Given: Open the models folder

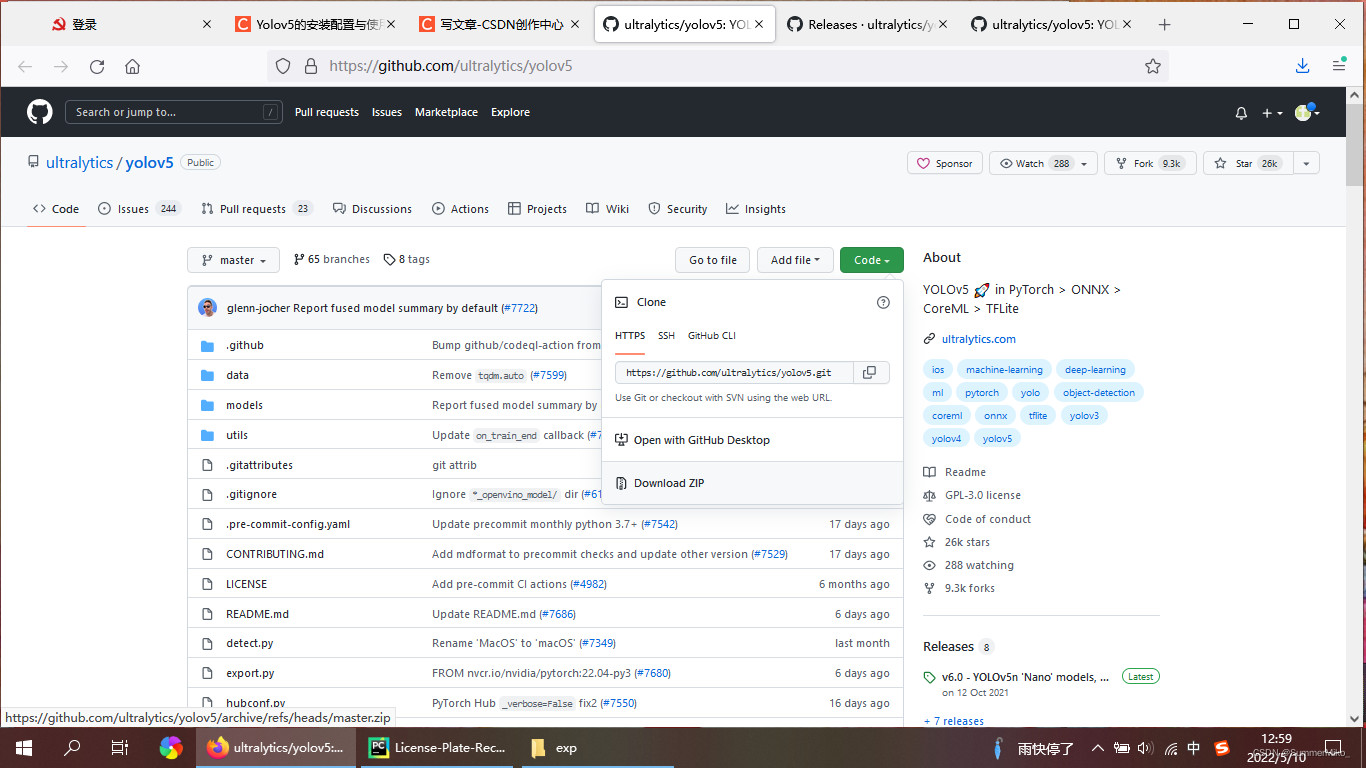Looking at the screenshot, I should [244, 405].
